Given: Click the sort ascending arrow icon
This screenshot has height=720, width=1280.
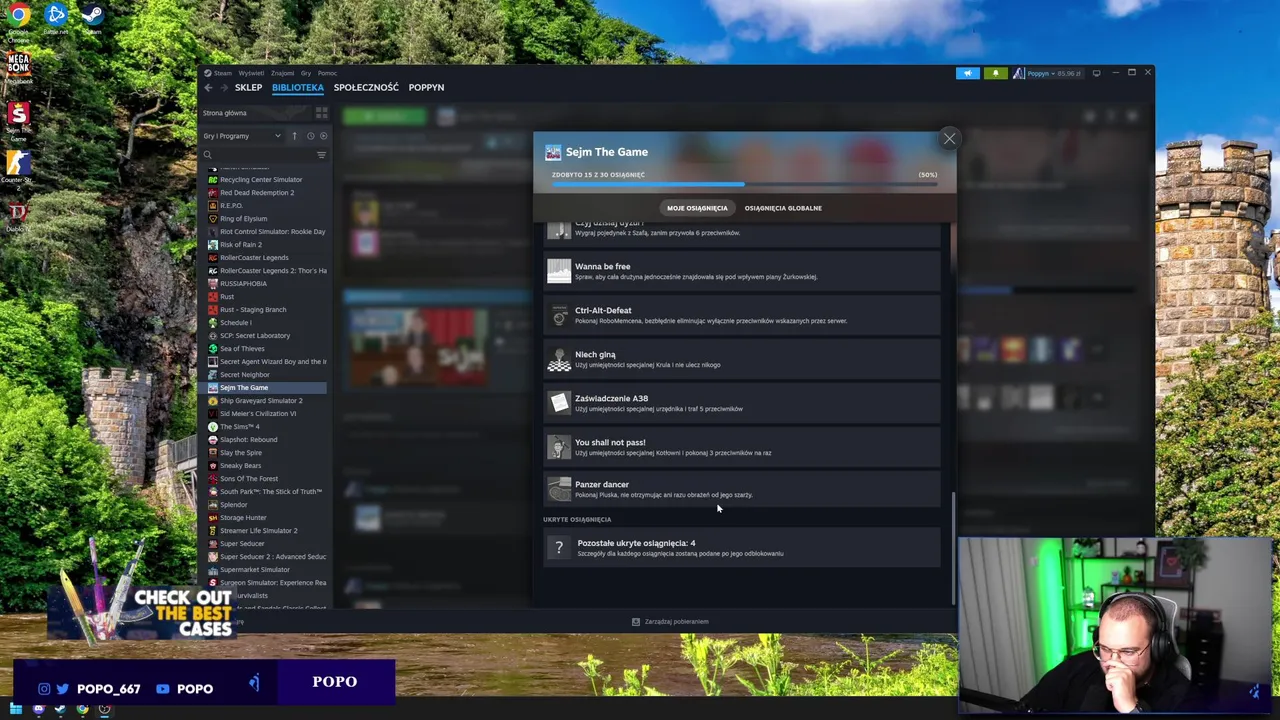Looking at the screenshot, I should [294, 136].
